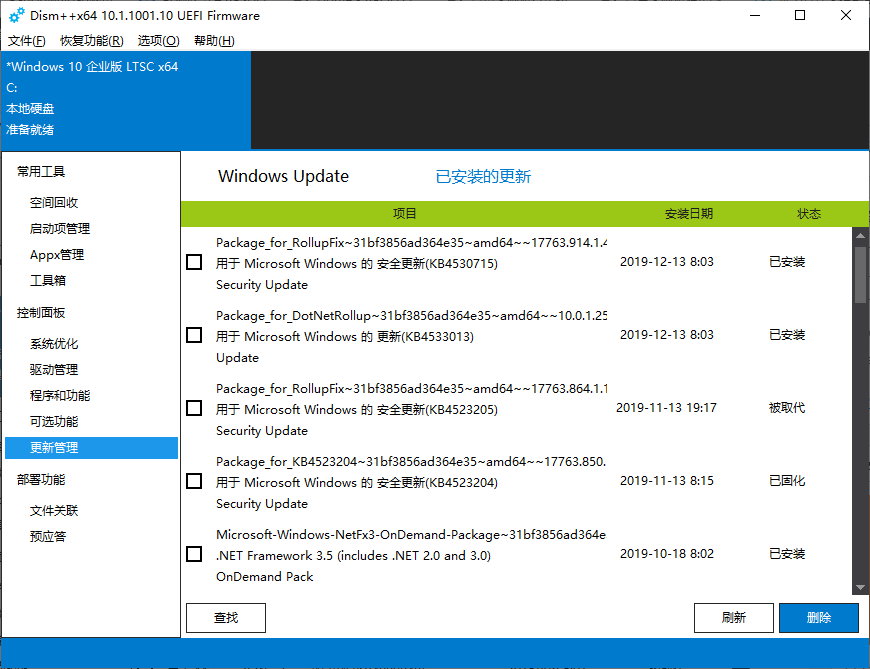Click Microsoft-Windows-NetFx3-OnDemand-Package name text
The image size is (870, 669).
[x=411, y=535]
